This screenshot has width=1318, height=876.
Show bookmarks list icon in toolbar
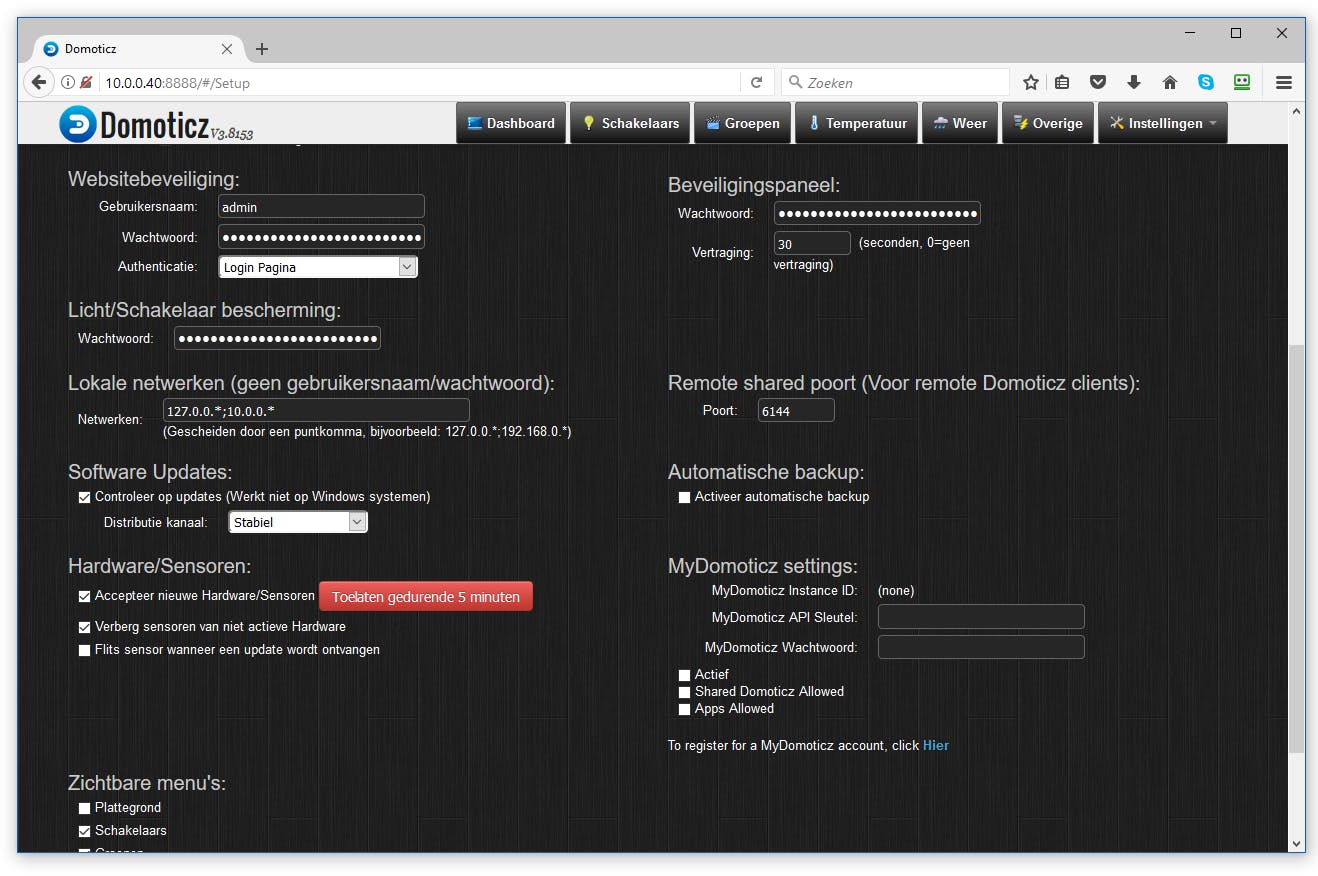click(1062, 83)
